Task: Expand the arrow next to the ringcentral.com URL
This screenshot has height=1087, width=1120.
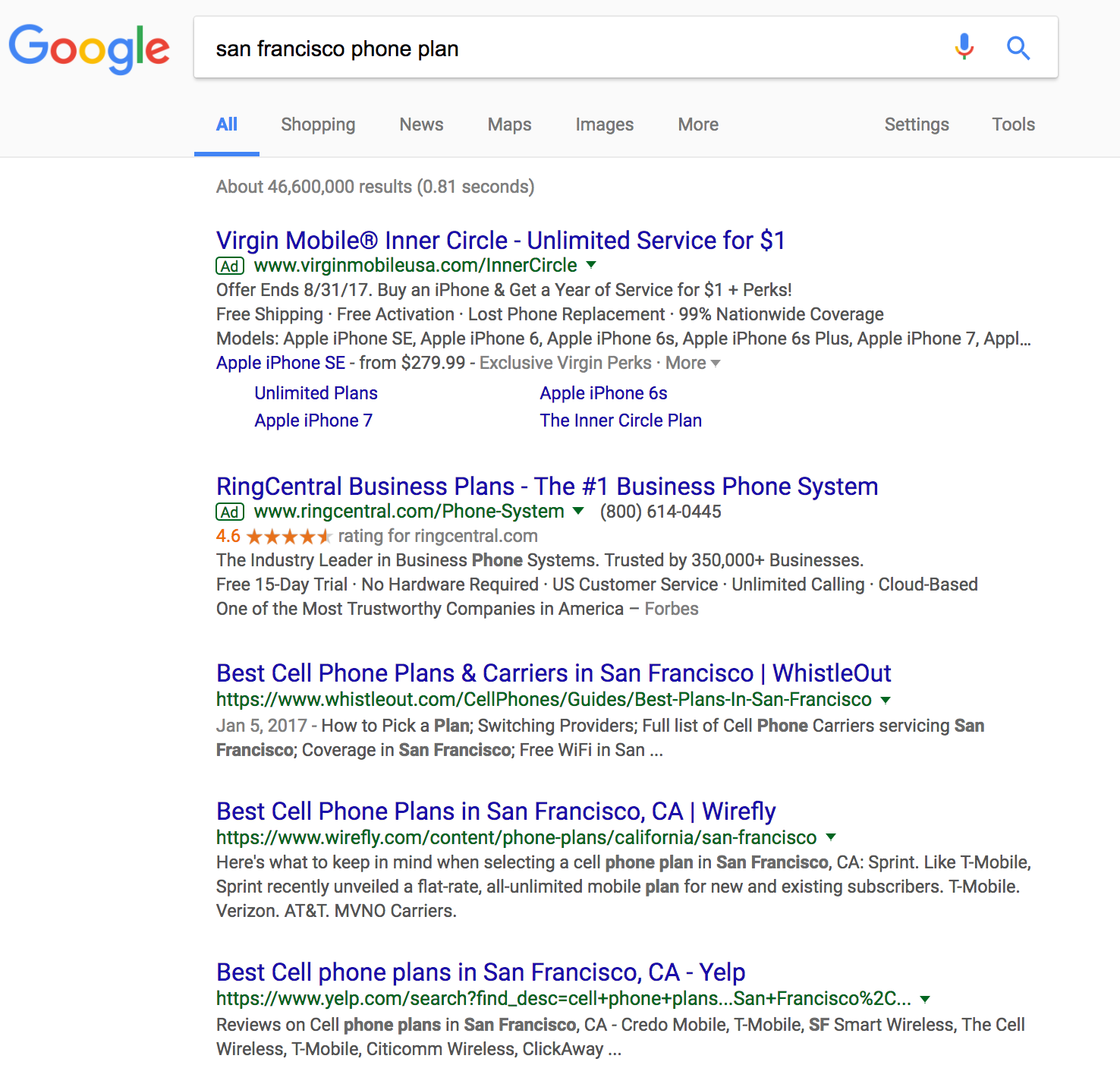Action: click(579, 511)
